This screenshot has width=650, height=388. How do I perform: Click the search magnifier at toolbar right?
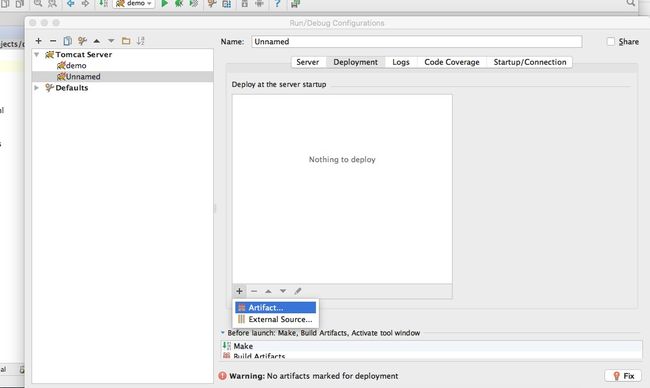click(x=631, y=3)
